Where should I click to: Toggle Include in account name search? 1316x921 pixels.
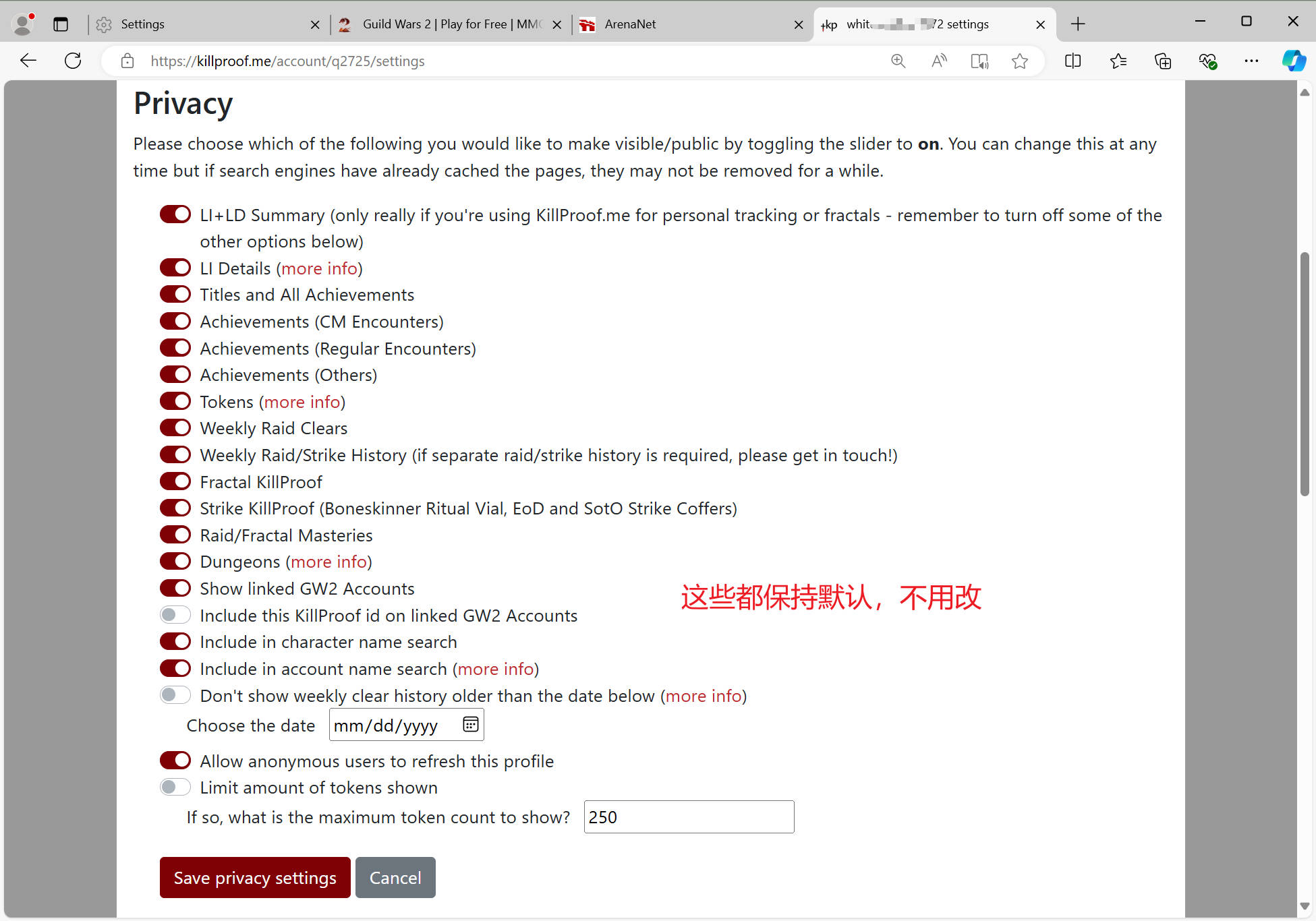point(175,668)
